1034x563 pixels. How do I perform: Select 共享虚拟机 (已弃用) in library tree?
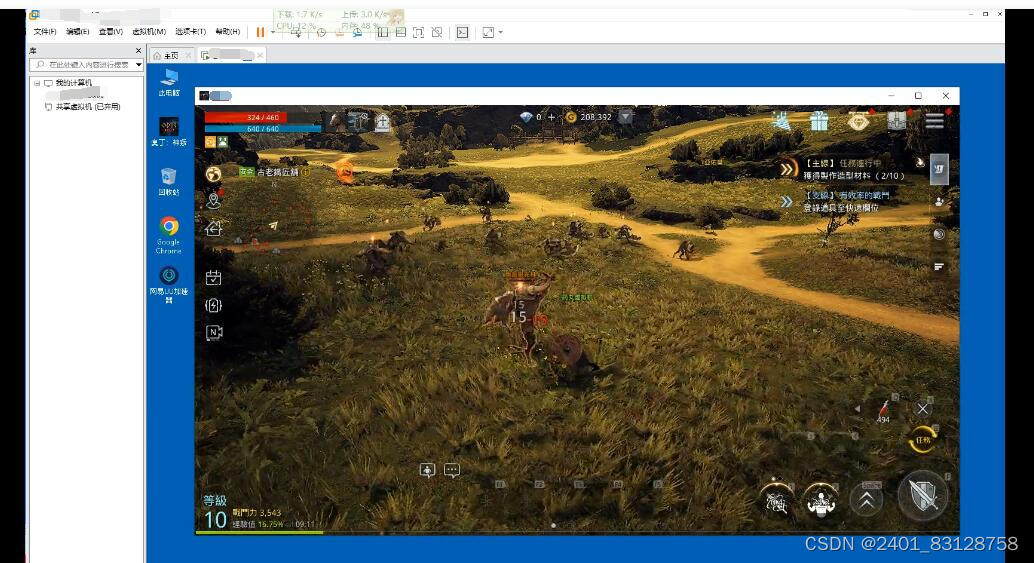pos(88,107)
